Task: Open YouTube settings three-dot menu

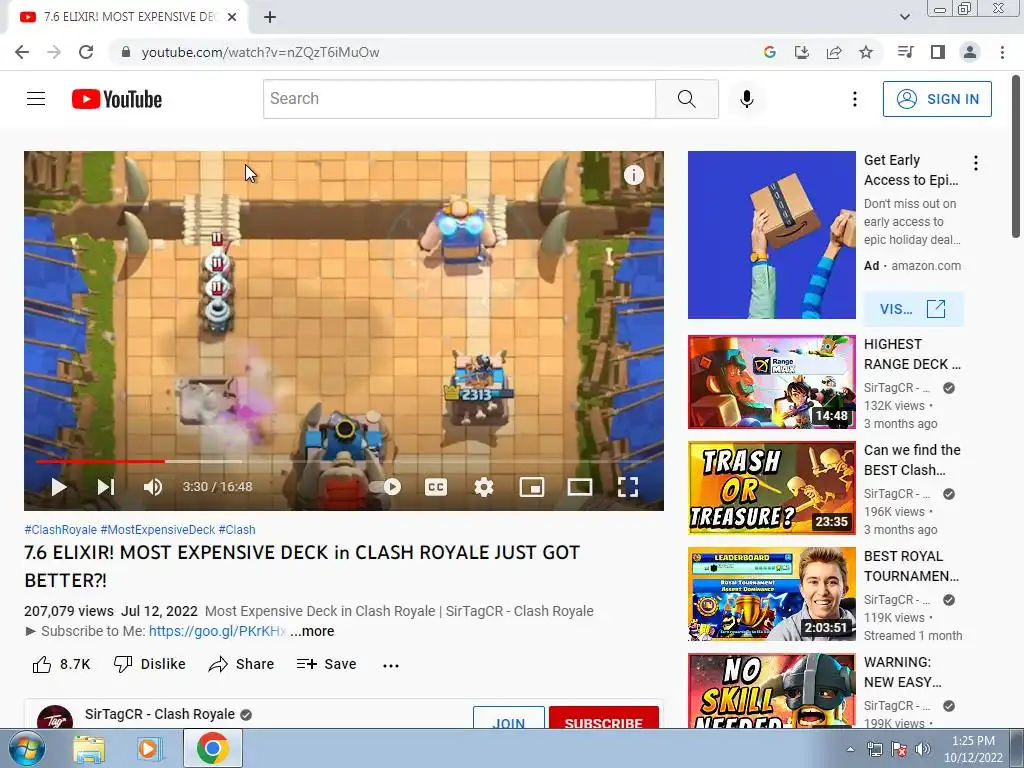Action: point(854,99)
